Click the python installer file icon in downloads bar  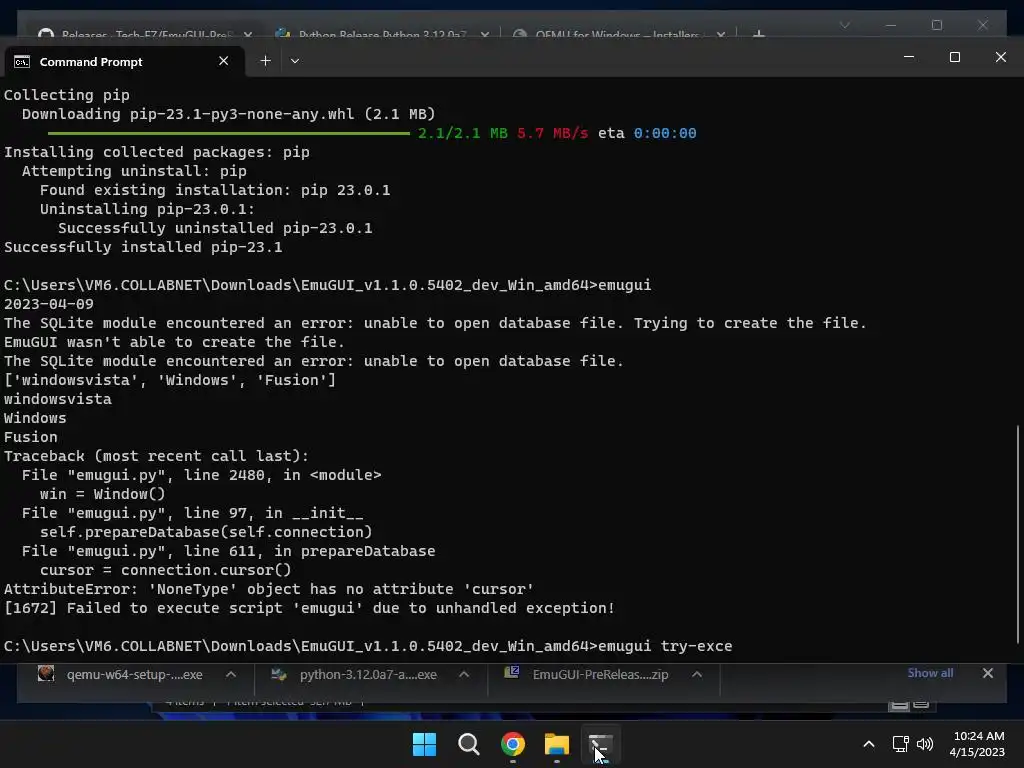pos(279,674)
